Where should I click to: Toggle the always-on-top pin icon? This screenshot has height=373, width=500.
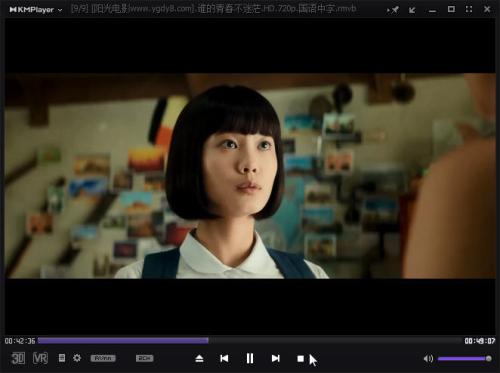coord(393,10)
